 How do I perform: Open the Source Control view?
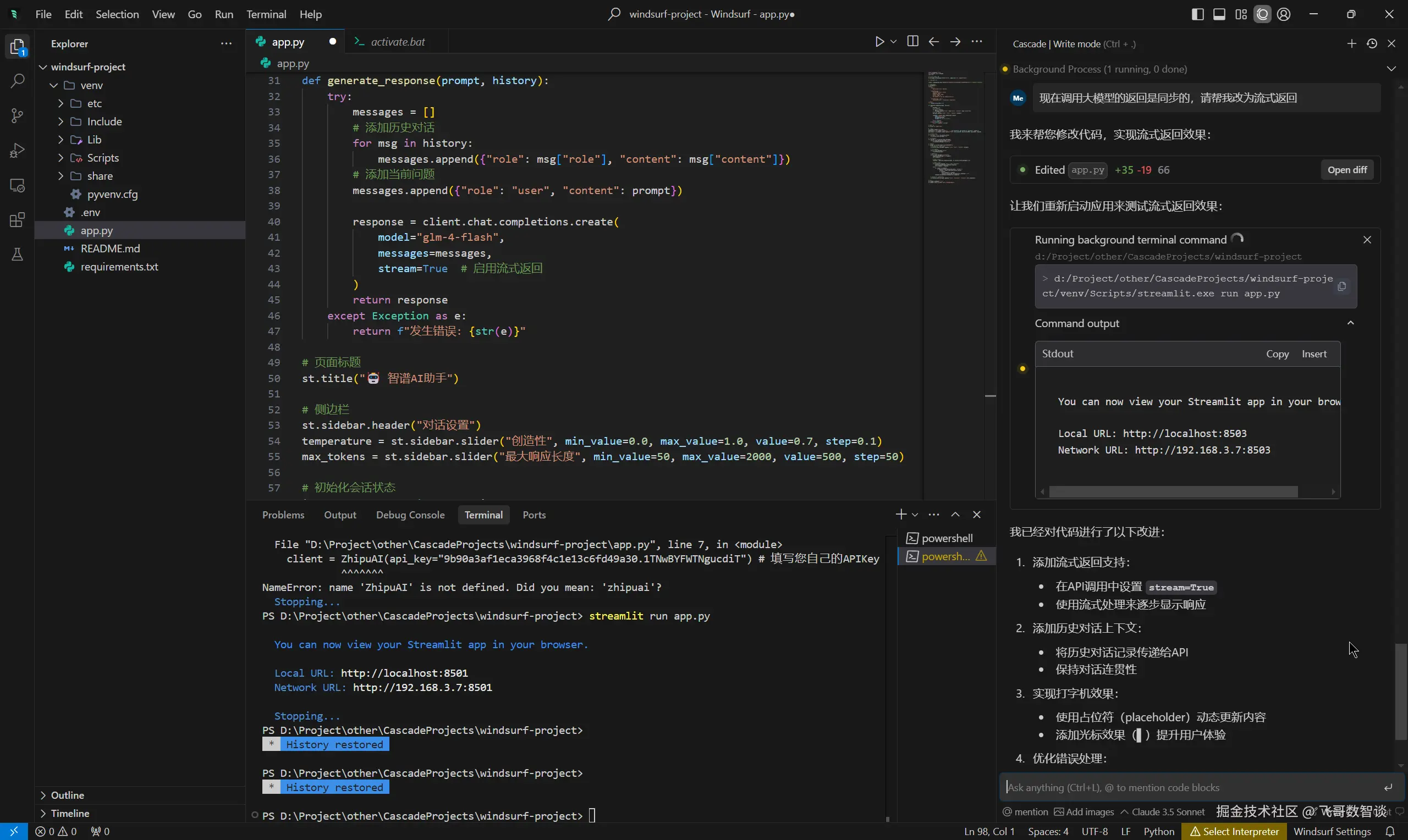click(x=18, y=116)
